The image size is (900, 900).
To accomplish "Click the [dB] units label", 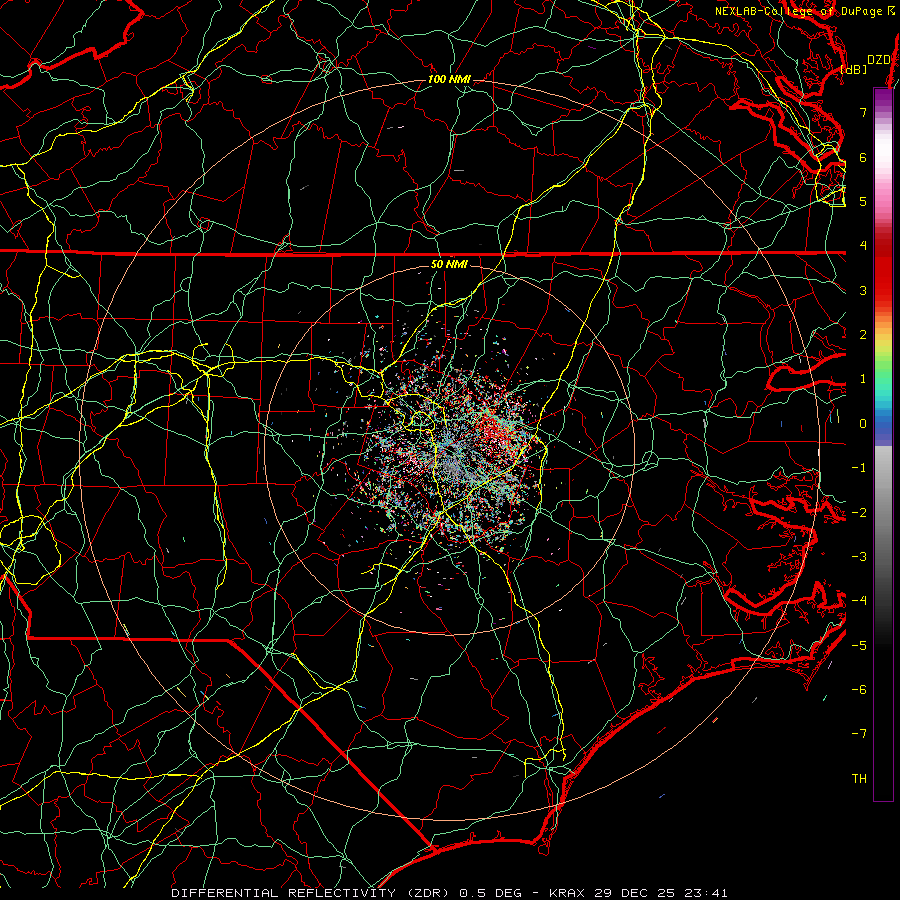I will 854,69.
